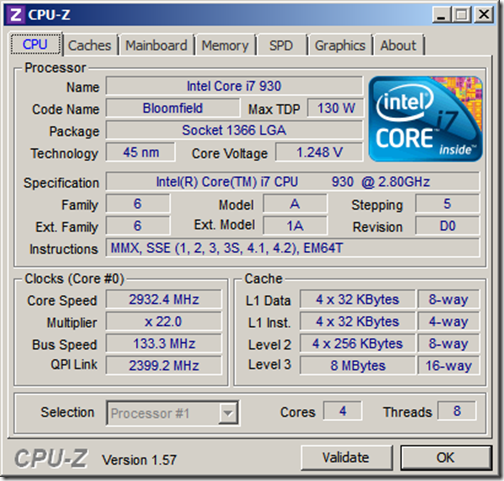Open the About tab

[399, 45]
